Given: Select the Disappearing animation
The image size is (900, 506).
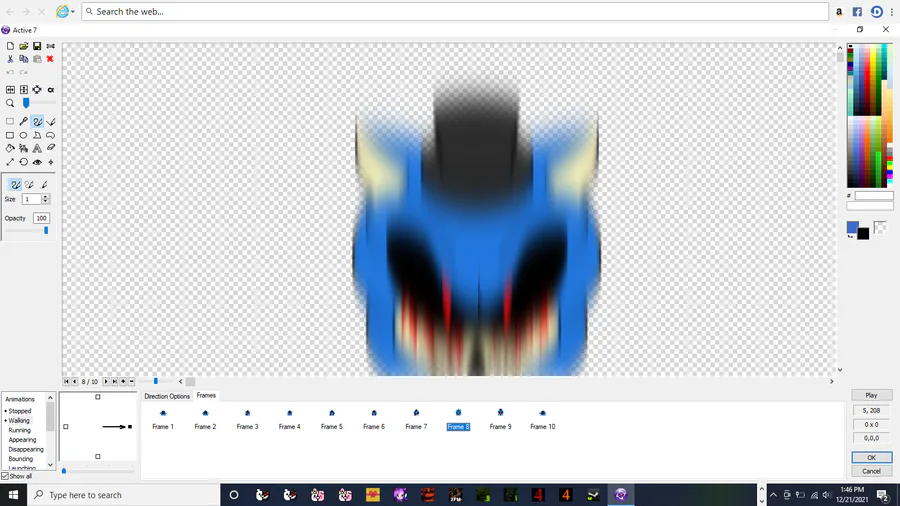Looking at the screenshot, I should pyautogui.click(x=26, y=449).
